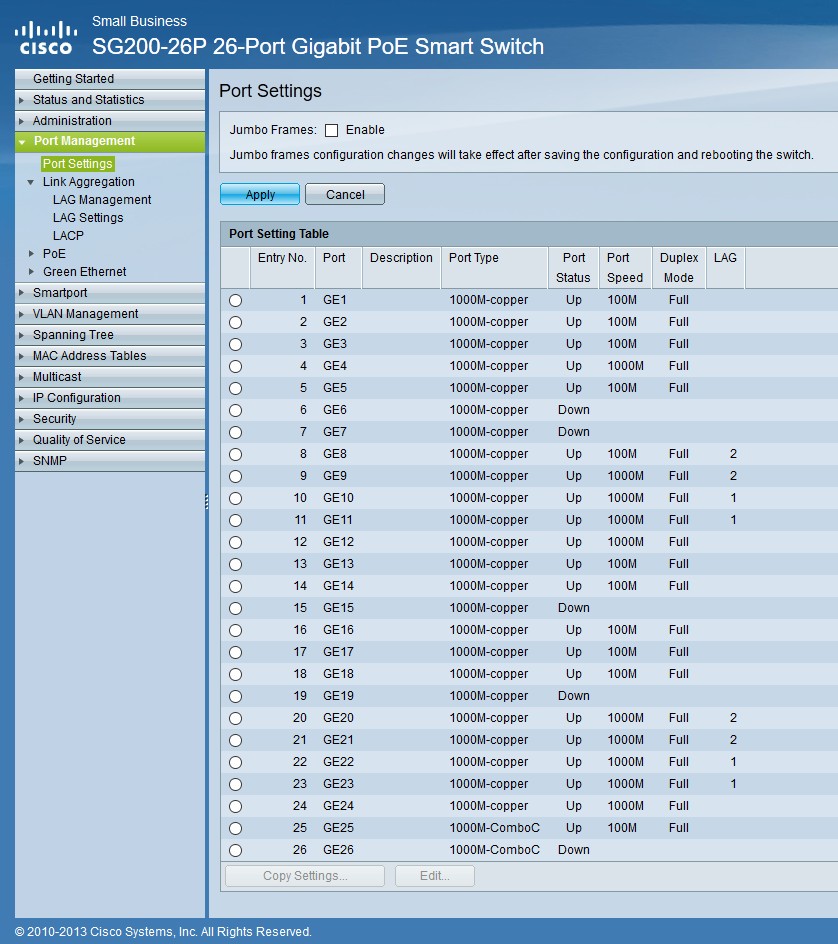
Task: Select the radio button for port GE4
Action: click(235, 366)
